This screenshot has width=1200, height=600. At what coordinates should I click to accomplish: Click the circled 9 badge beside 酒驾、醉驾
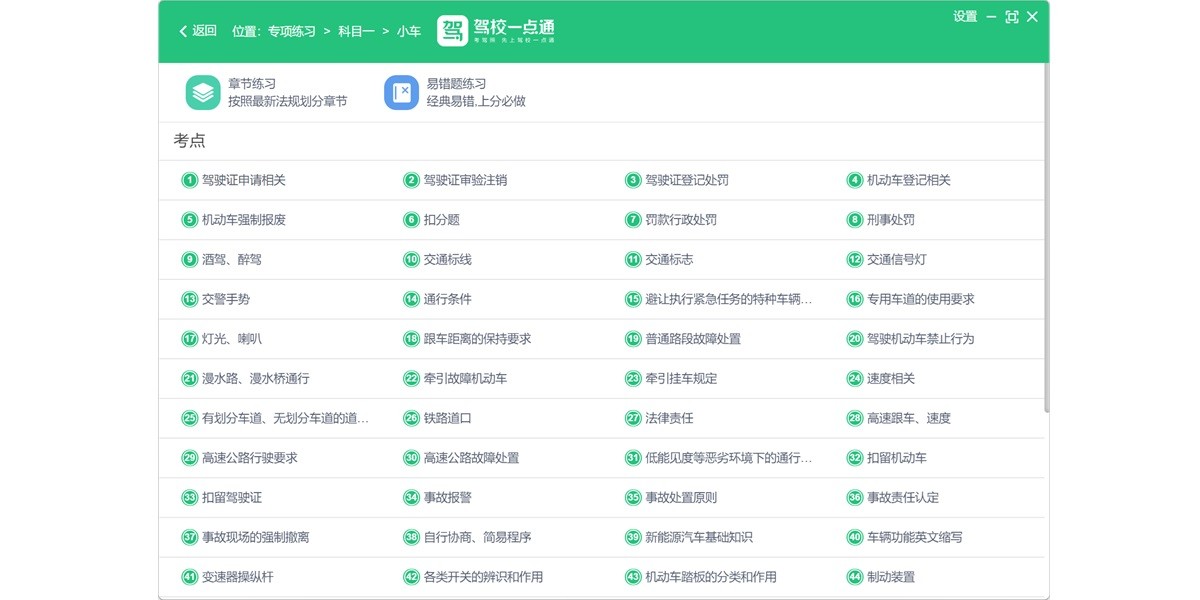(x=189, y=259)
